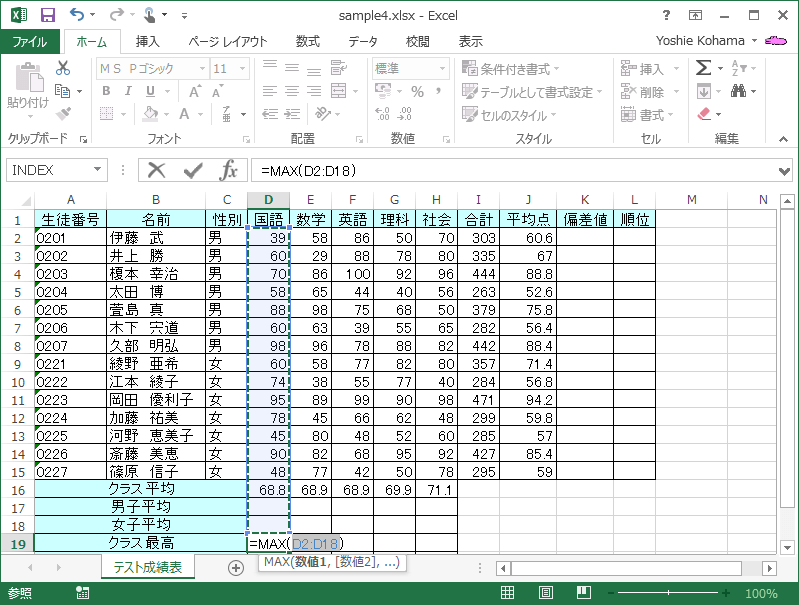The image size is (799, 605).
Task: Click the Cut scissors icon
Action: pos(63,68)
